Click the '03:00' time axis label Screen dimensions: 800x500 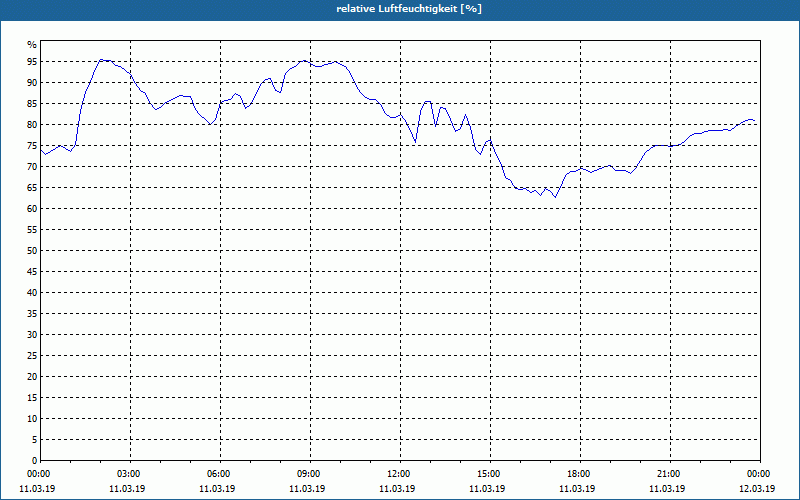click(x=131, y=474)
